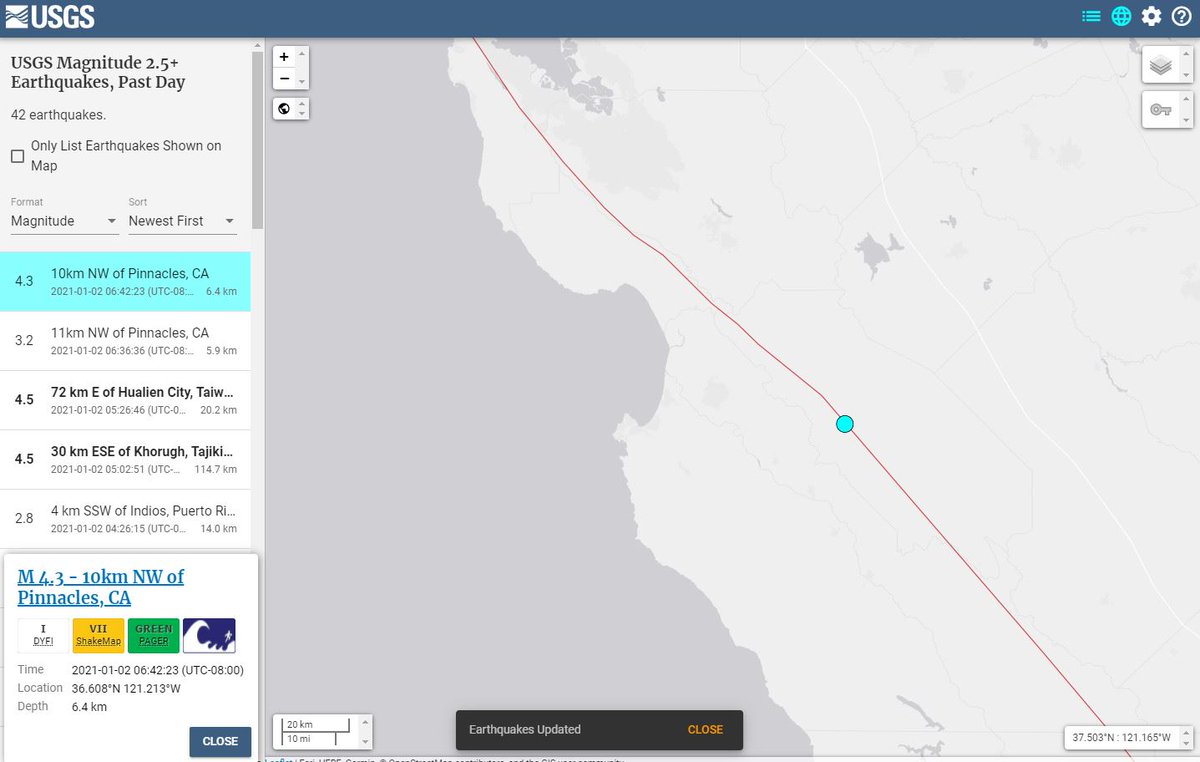Zoom out the map with minus button
The width and height of the screenshot is (1200, 762).
[x=284, y=79]
